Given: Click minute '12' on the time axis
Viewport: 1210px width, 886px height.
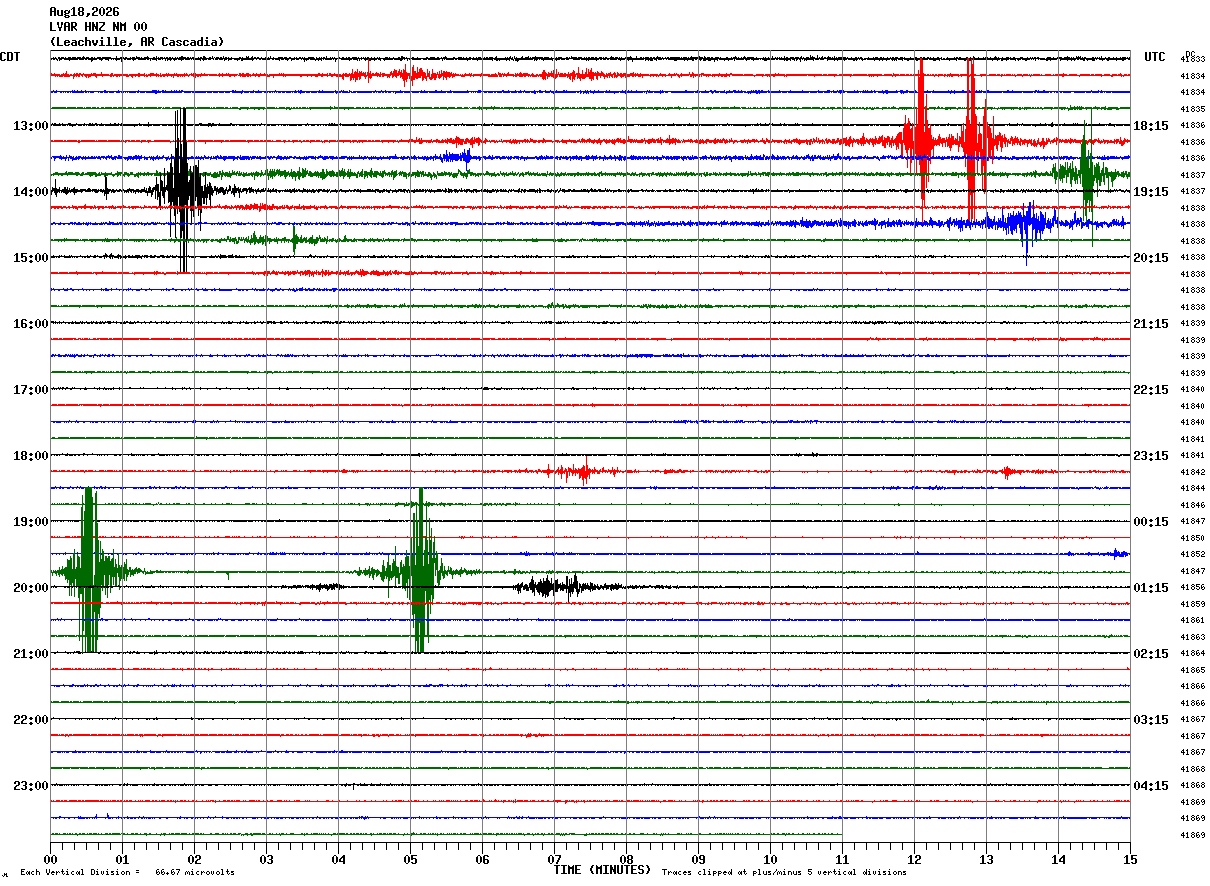Looking at the screenshot, I should pos(914,859).
